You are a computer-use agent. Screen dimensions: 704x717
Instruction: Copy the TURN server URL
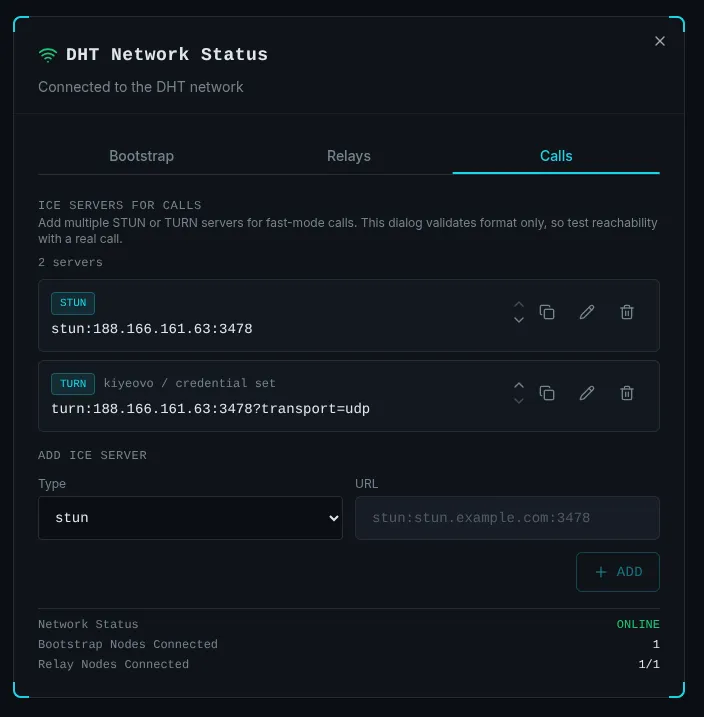pos(547,393)
